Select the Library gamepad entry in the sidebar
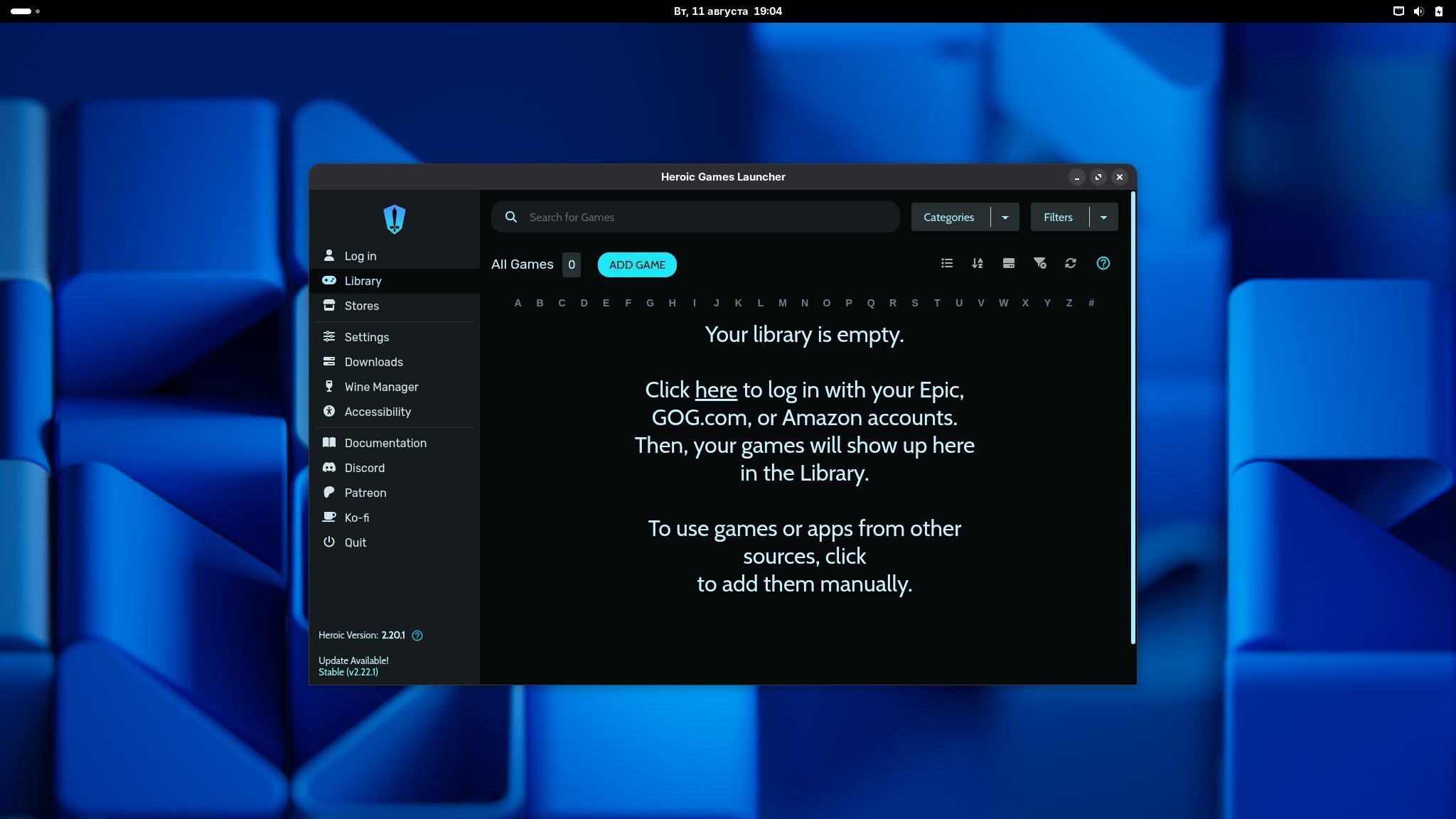 (395, 281)
